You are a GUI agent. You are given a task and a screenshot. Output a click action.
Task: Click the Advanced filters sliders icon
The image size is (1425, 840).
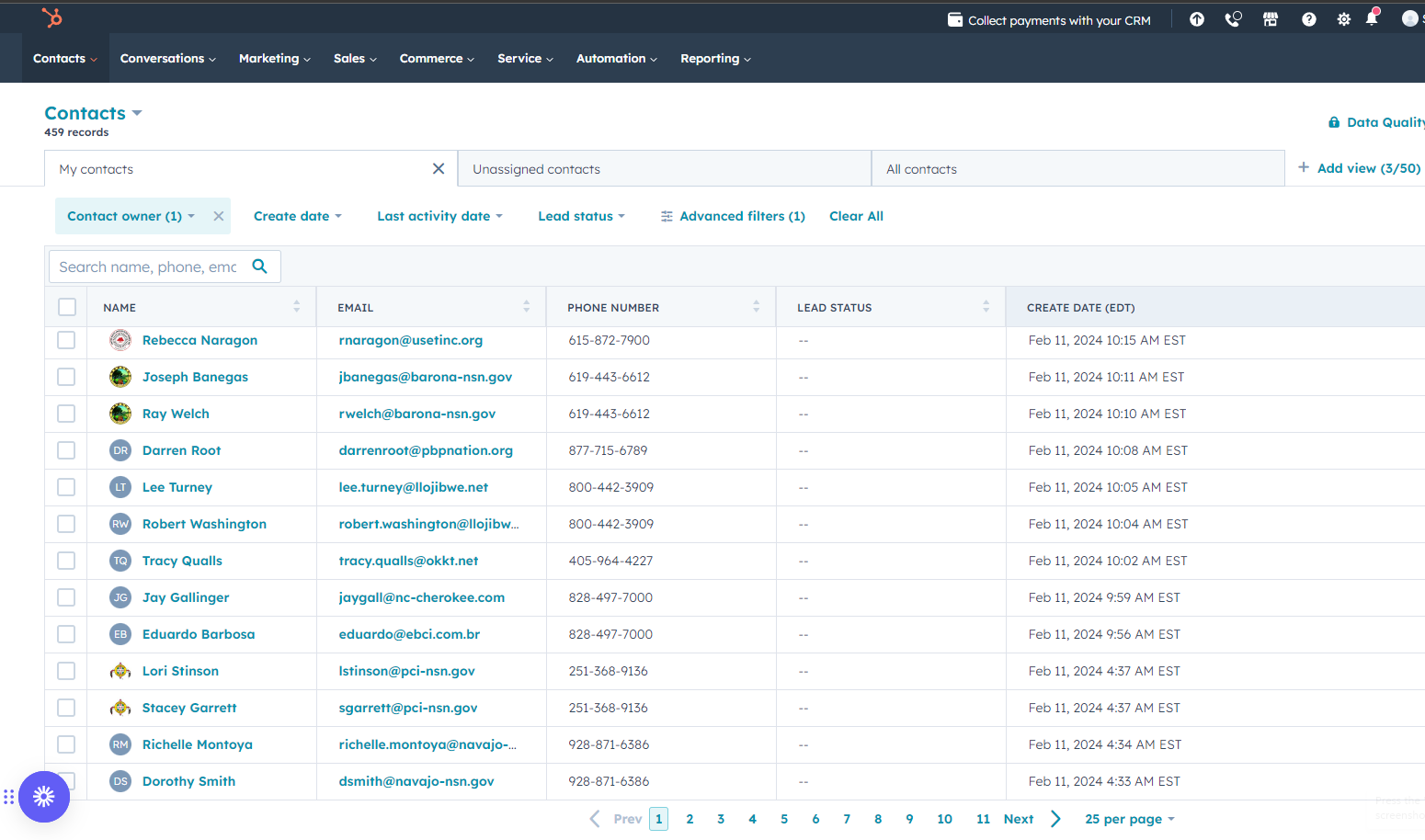pyautogui.click(x=667, y=216)
